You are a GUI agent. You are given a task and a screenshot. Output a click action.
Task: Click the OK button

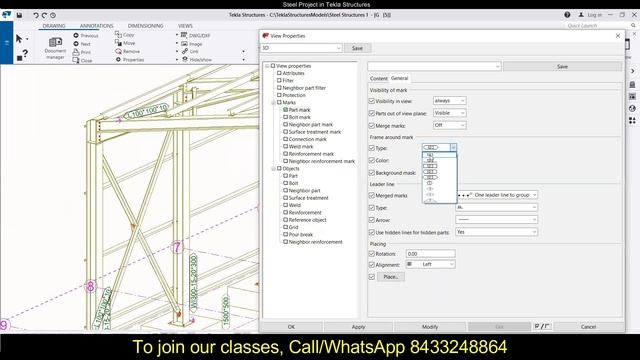pyautogui.click(x=291, y=327)
